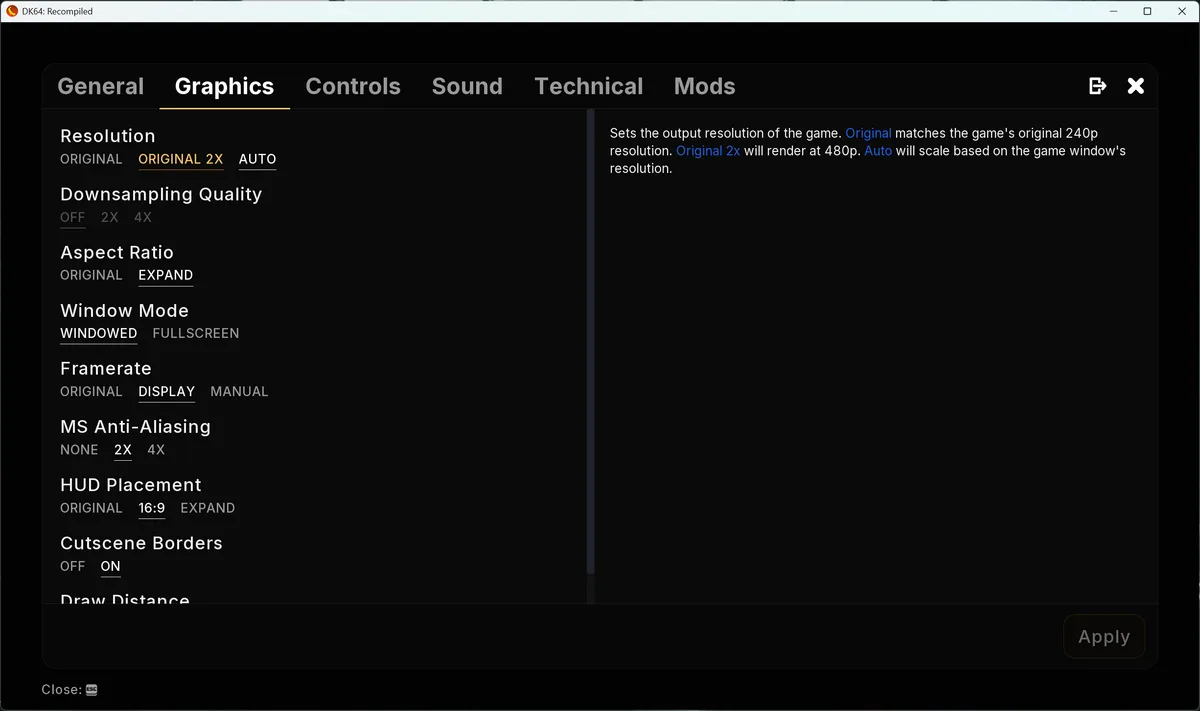Click the Escape key icon beside Close
This screenshot has height=711, width=1200.
(x=91, y=690)
